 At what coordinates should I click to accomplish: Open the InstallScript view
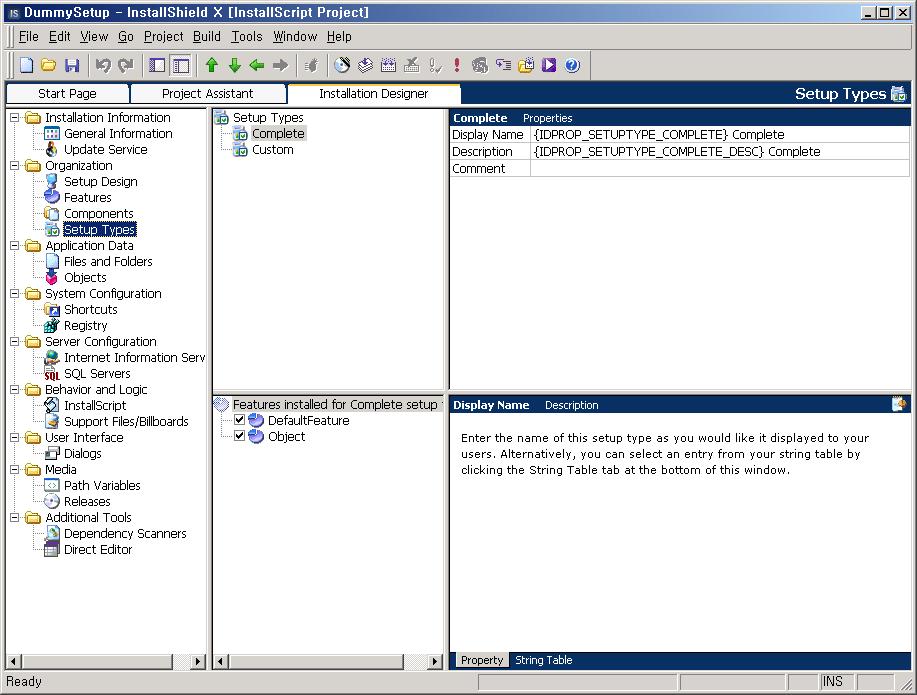[95, 405]
